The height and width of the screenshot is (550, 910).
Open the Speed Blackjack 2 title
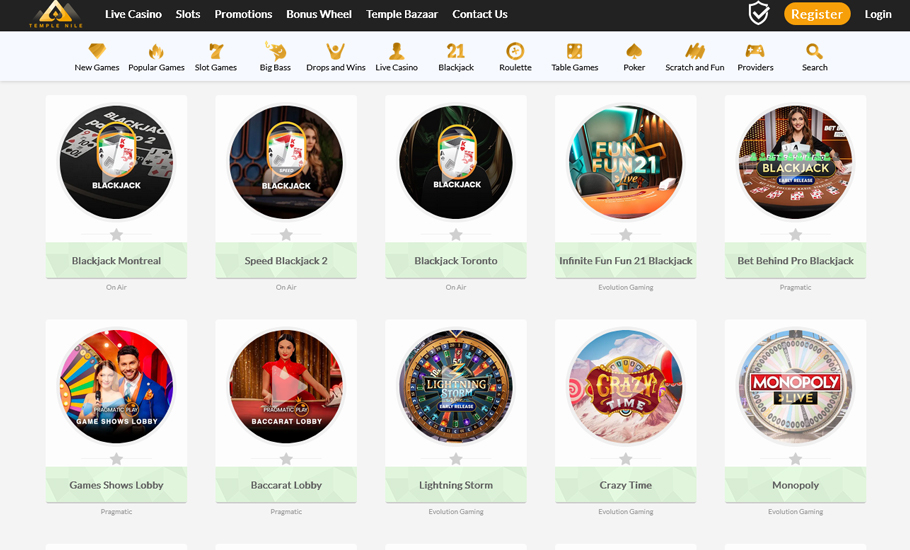click(286, 260)
